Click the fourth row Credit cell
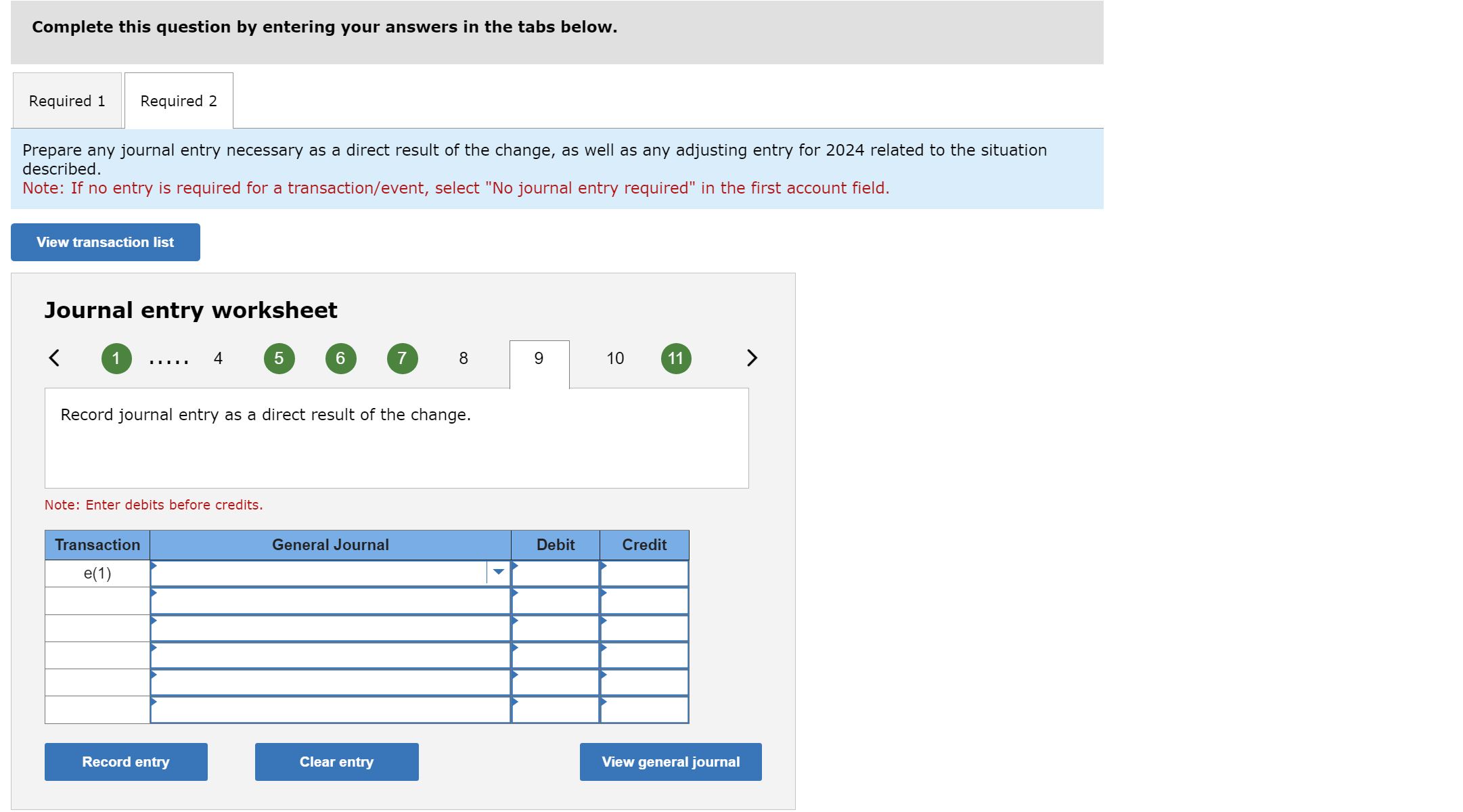1463x812 pixels. click(644, 655)
